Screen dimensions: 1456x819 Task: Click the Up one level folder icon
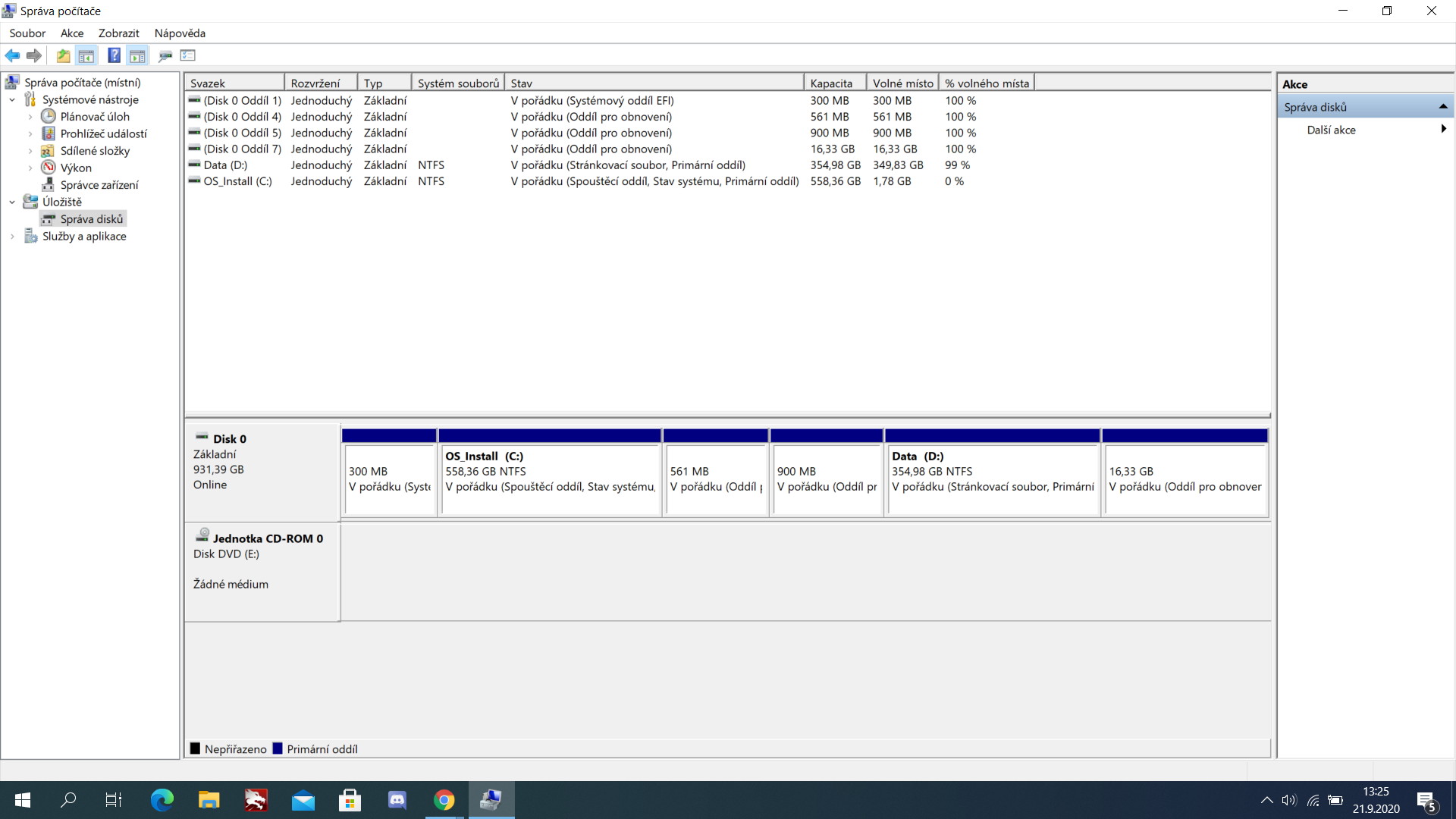click(63, 55)
